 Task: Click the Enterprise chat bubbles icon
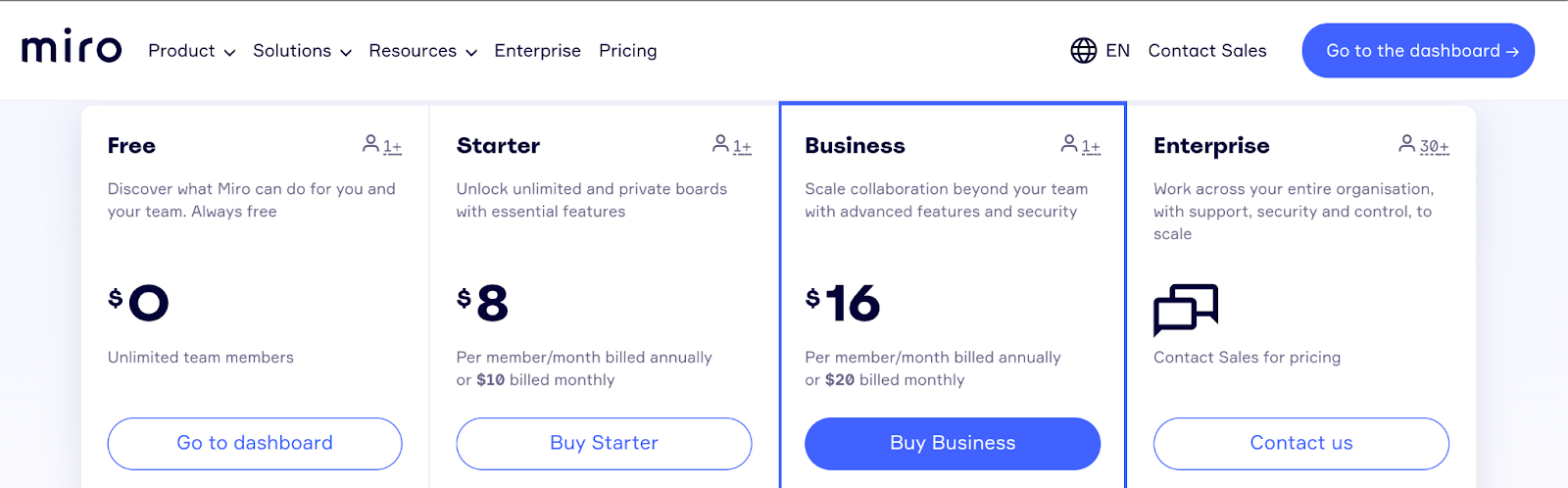(1185, 310)
